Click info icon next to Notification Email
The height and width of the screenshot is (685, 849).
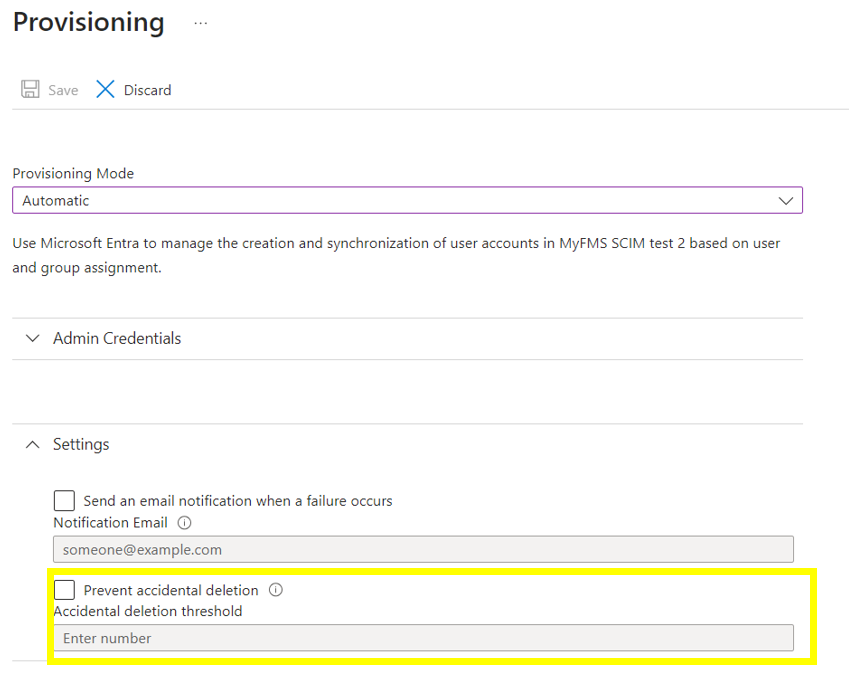click(185, 523)
